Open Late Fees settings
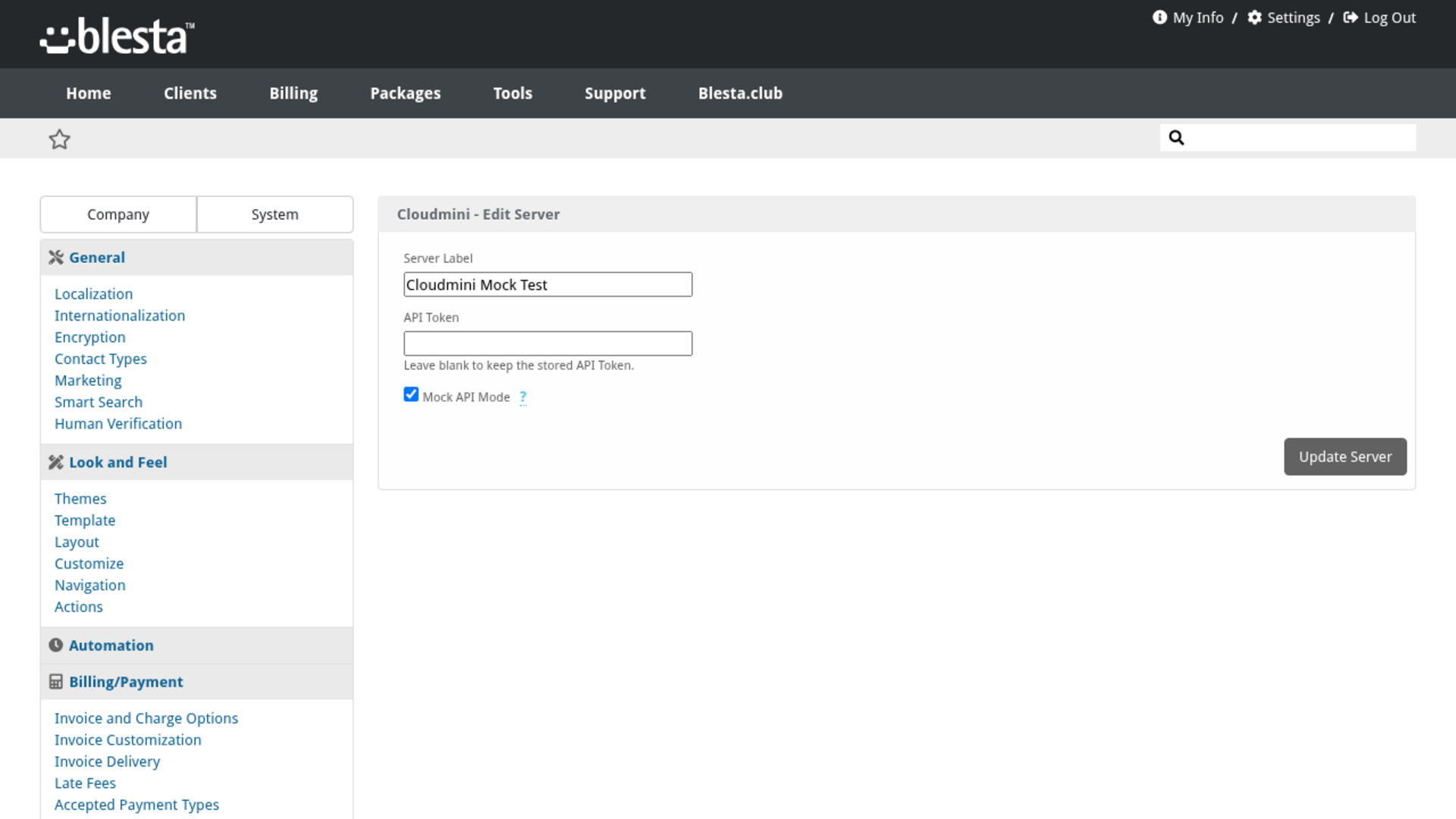This screenshot has width=1456, height=819. 85,783
